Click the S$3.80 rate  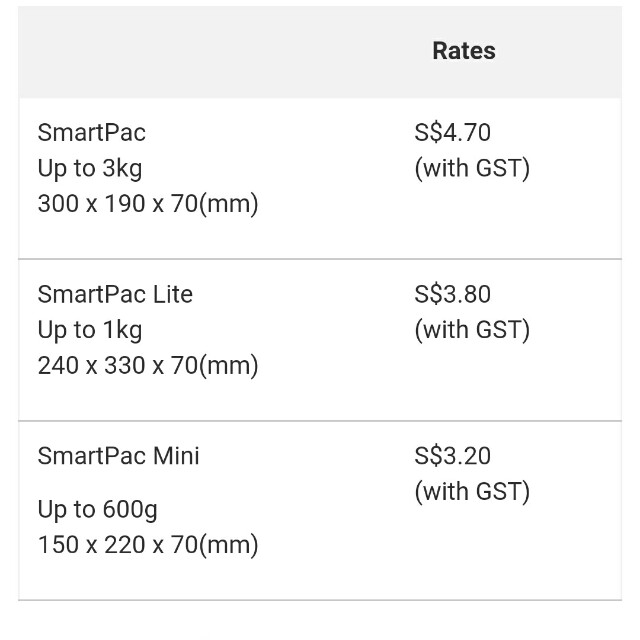[452, 294]
